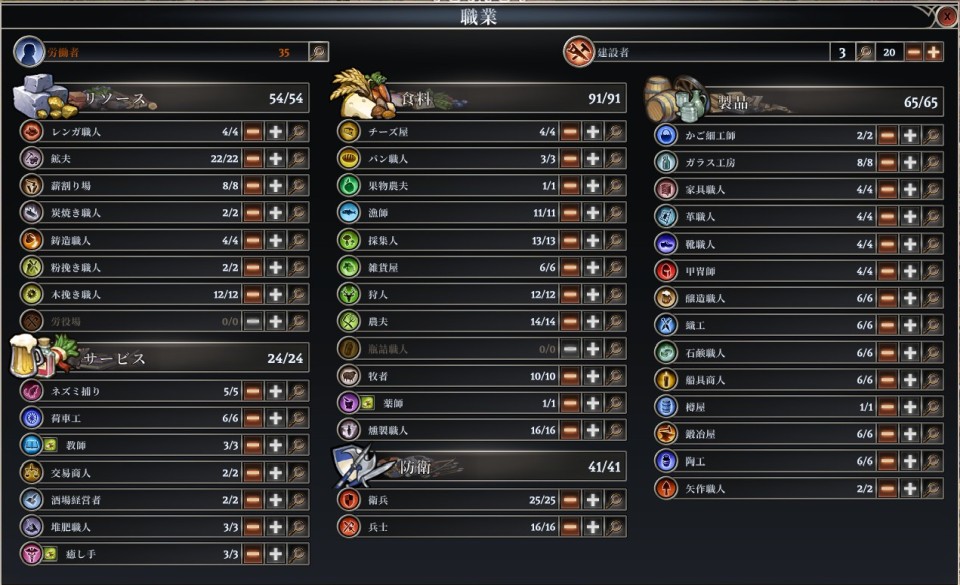Screen dimensions: 960x585
Task: Decrease workers for 農夫 with minus
Action: [570, 321]
